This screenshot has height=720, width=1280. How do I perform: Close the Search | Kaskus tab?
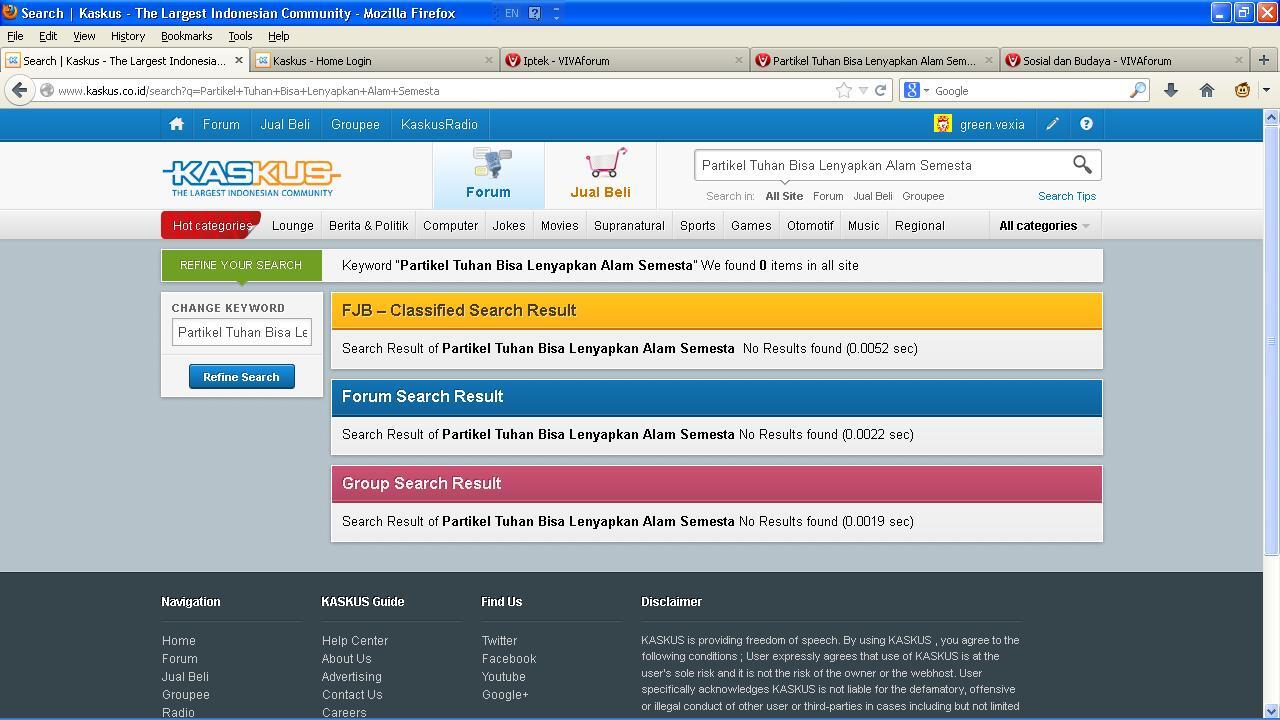[x=238, y=60]
